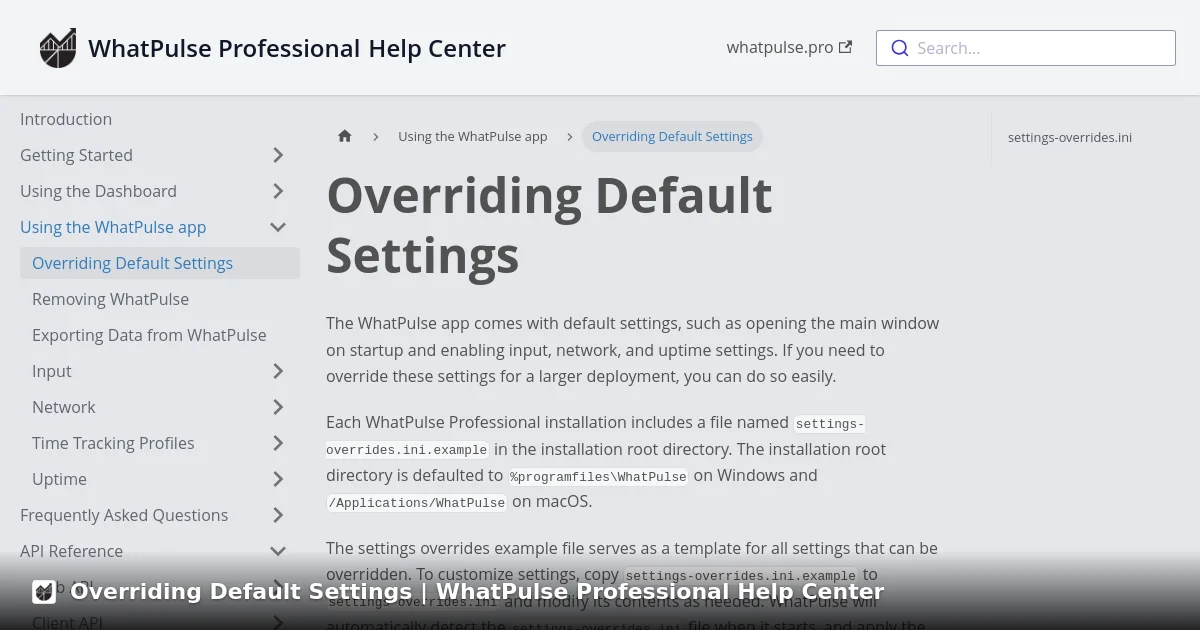Open the API Reference sidebar category

click(71, 551)
